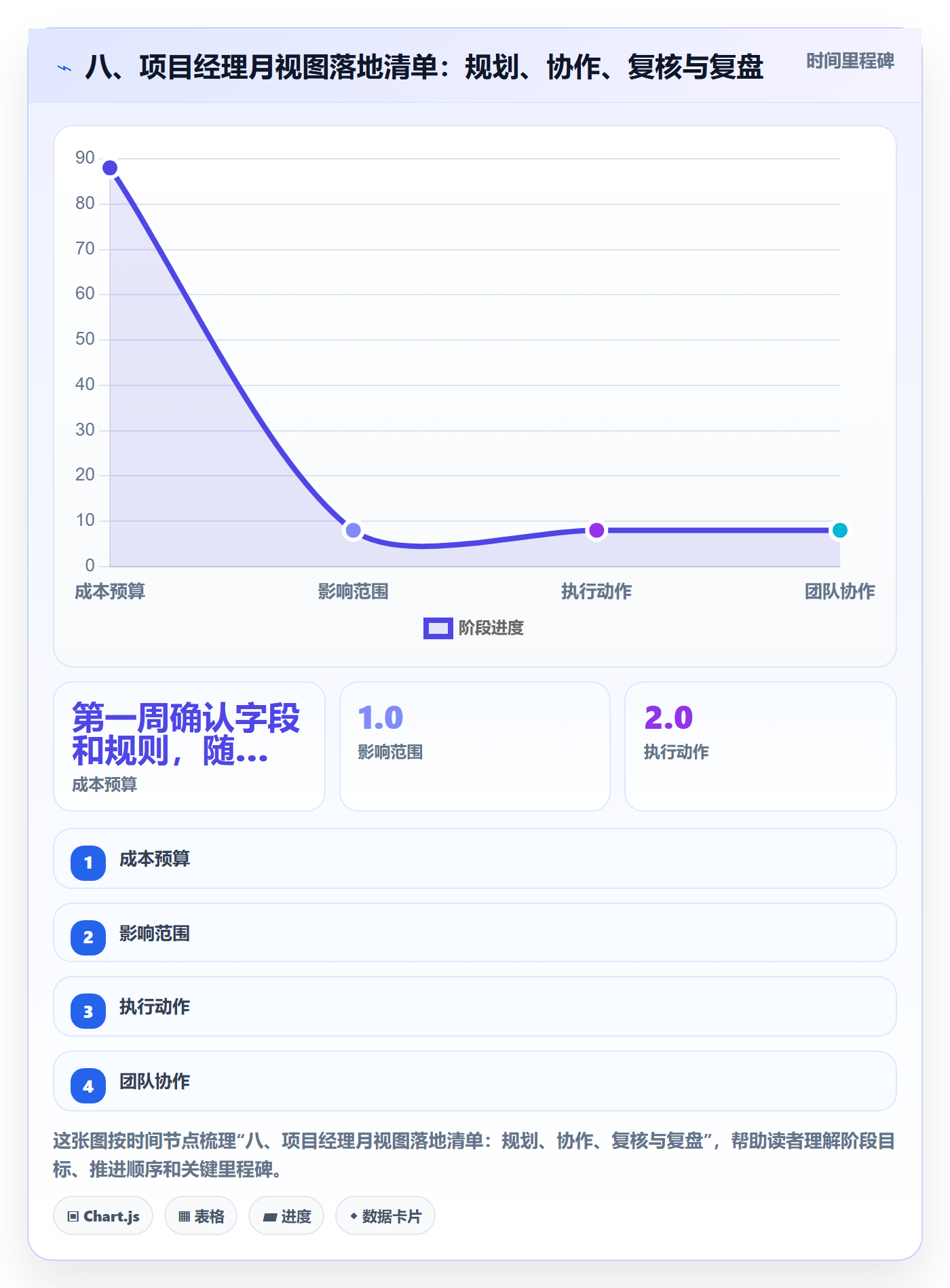Image resolution: width=950 pixels, height=1288 pixels.
Task: Select the 执行动作 list row text
Action: 155,1007
